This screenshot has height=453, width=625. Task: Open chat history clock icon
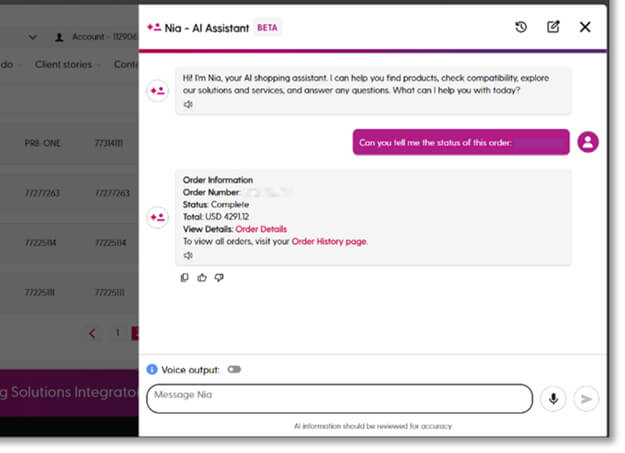point(521,27)
